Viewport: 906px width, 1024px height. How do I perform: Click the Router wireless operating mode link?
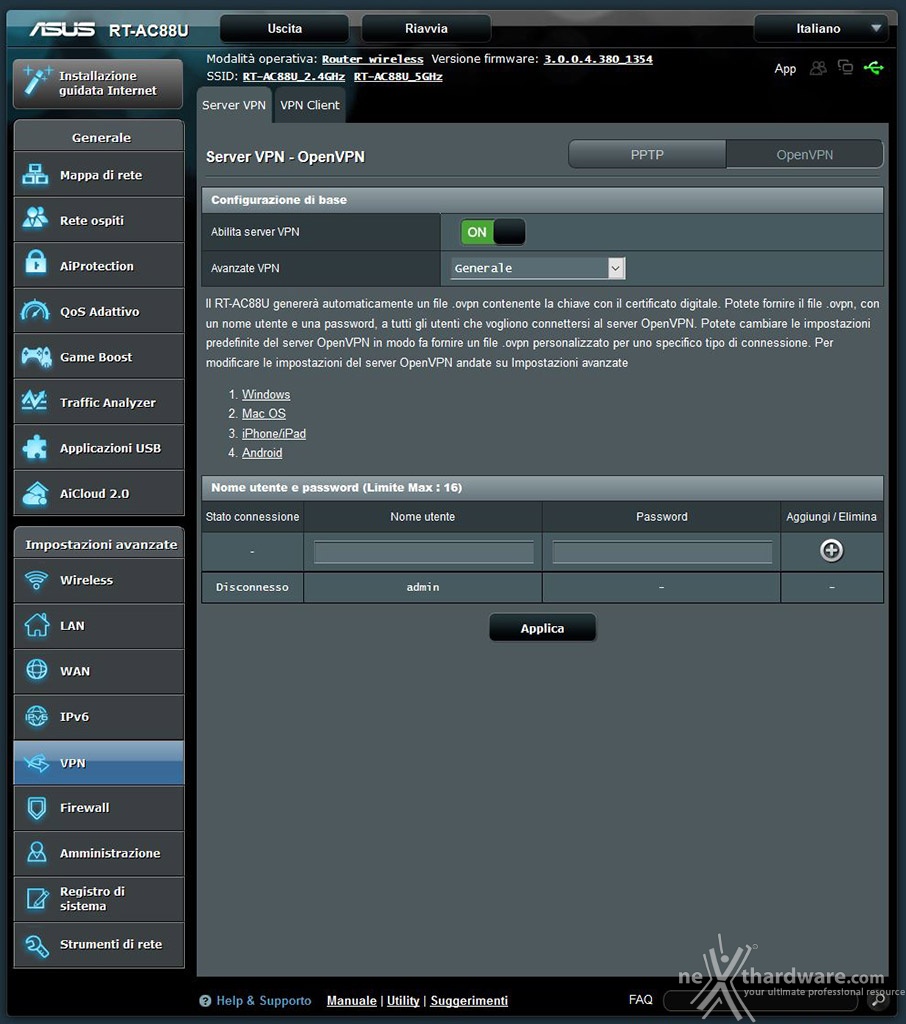(372, 59)
